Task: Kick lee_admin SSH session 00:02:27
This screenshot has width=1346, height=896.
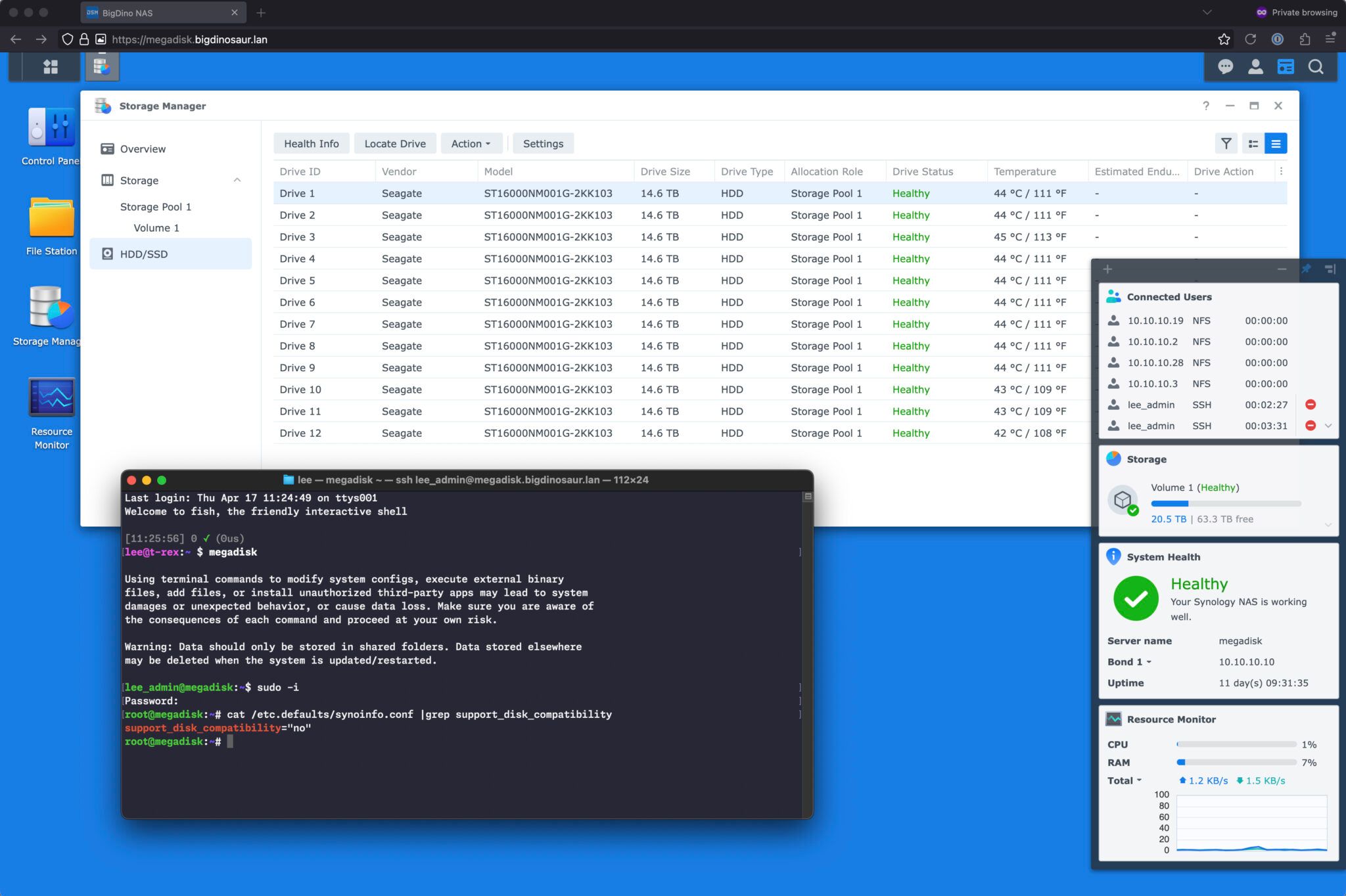Action: pos(1310,405)
